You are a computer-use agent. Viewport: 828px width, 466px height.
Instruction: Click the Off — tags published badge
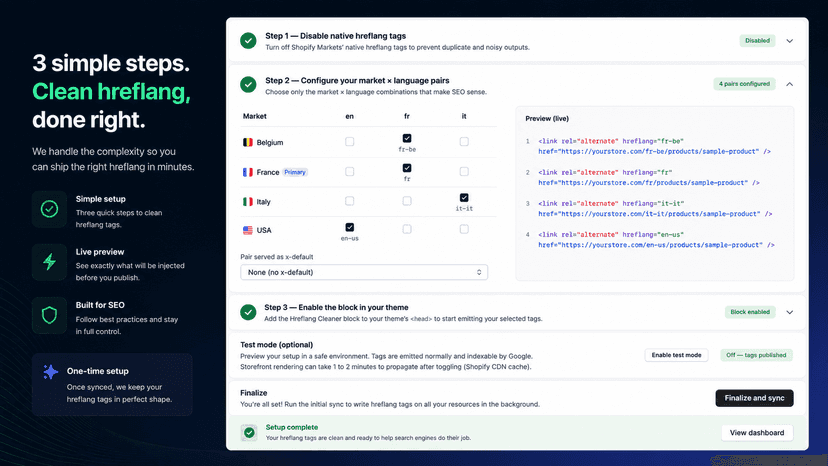(756, 355)
